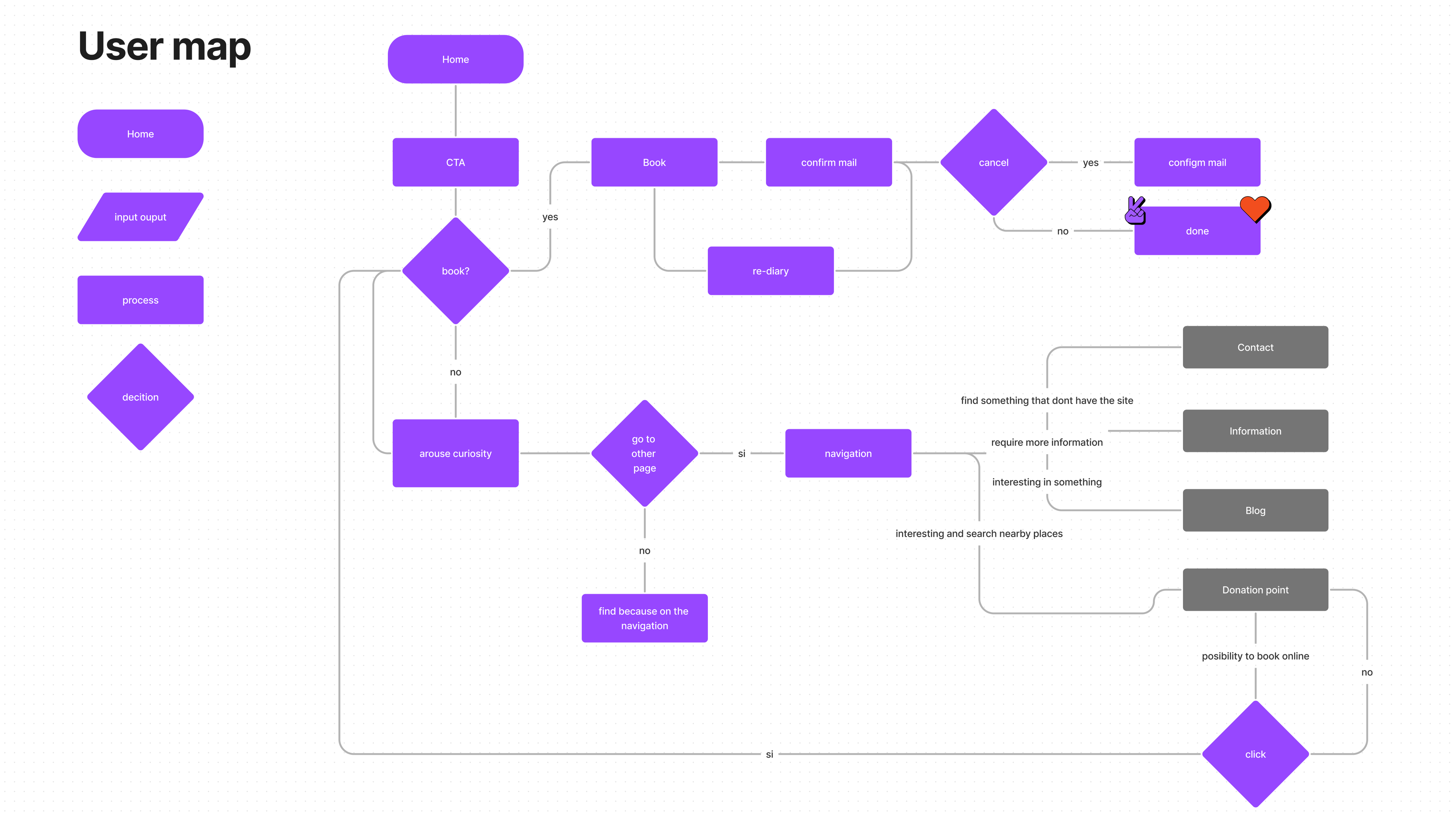Select the book? decision diamond node
1456x819 pixels.
pos(457,270)
